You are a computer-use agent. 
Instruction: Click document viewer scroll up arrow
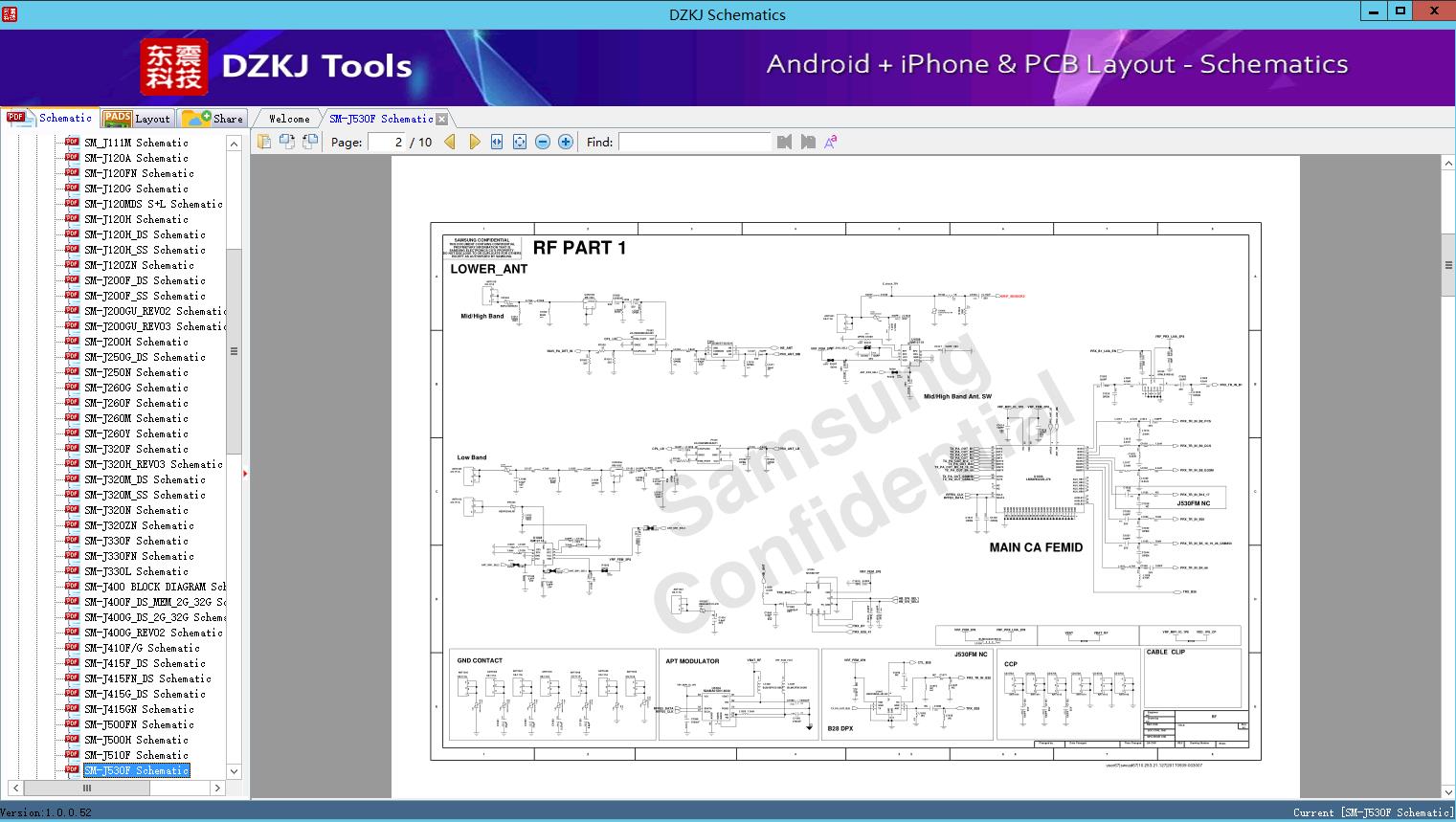(x=1448, y=165)
